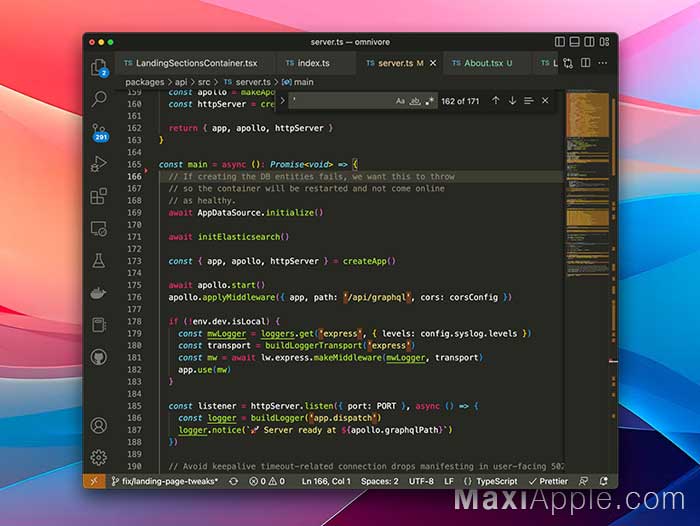Open the server.ts breadcrumb dropdown

(247, 82)
